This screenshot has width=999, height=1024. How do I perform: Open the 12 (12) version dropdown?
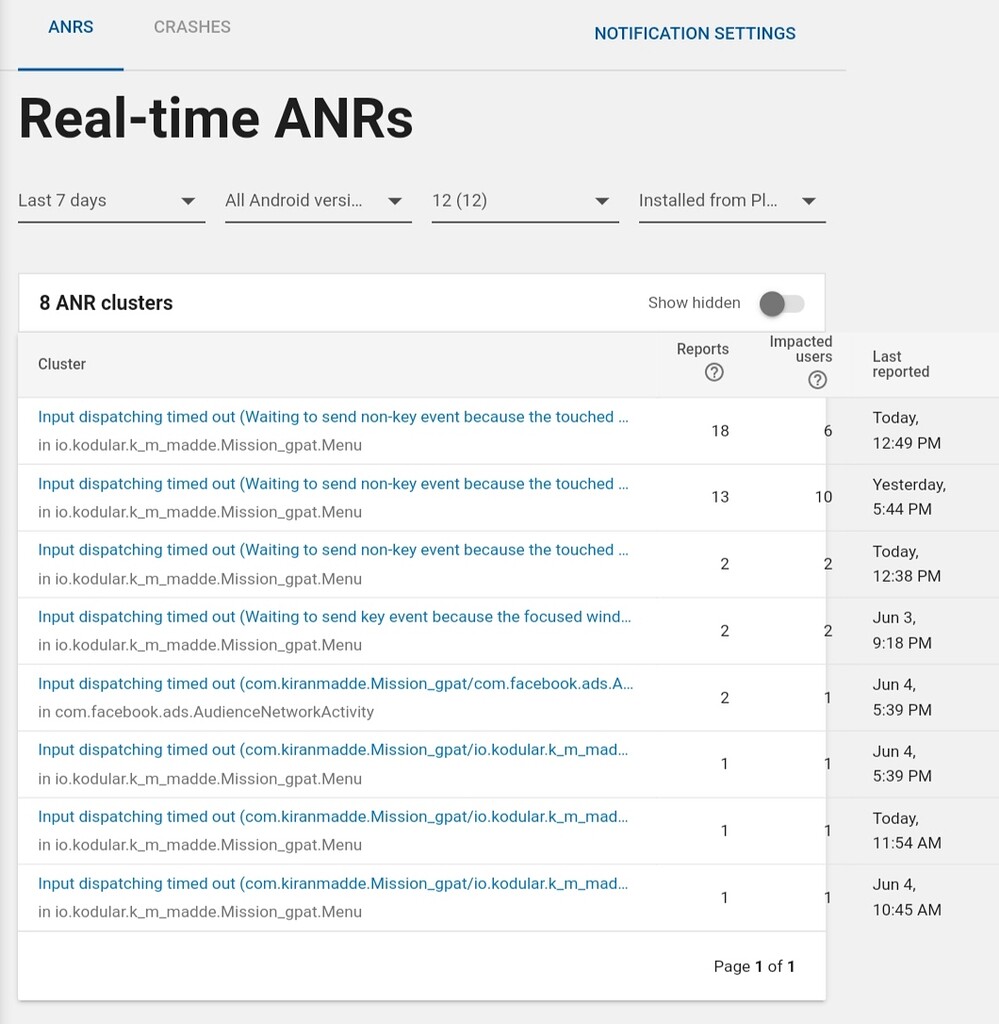point(524,201)
